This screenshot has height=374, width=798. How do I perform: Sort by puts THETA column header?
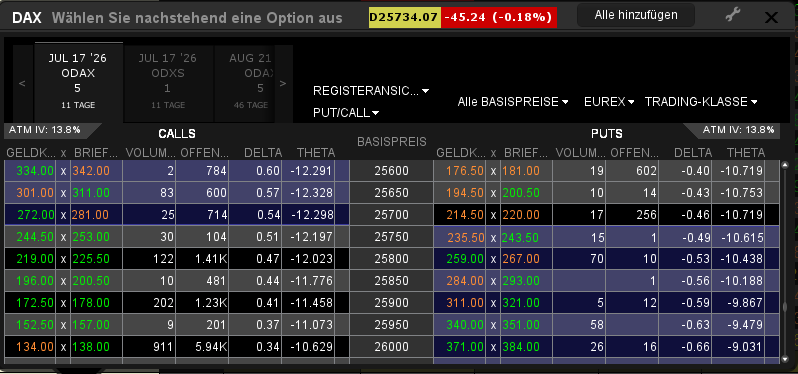(746, 153)
